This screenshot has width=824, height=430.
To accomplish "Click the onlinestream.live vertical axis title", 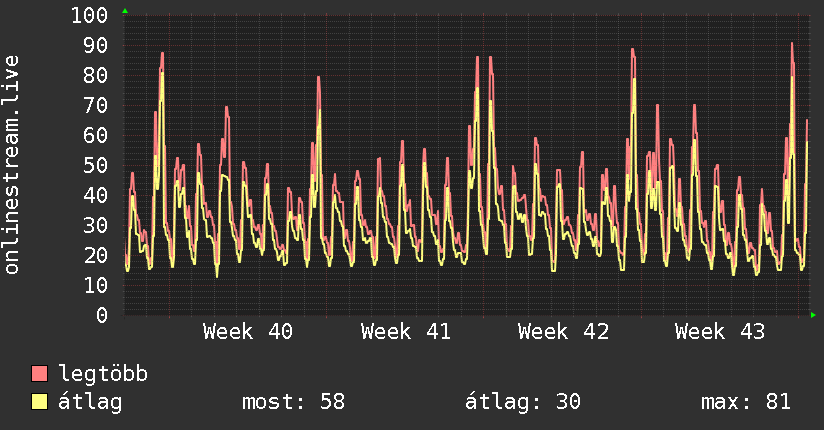I will pos(12,165).
